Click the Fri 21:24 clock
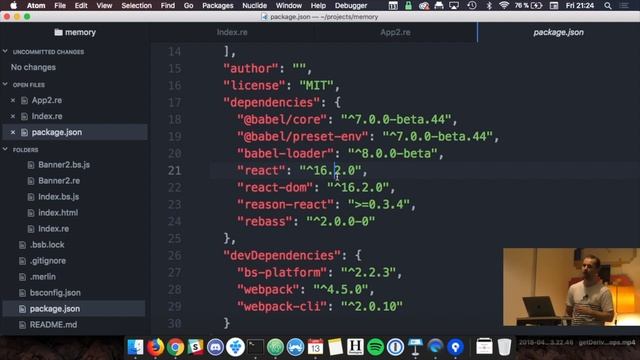This screenshot has height=360, width=640. (x=580, y=5)
